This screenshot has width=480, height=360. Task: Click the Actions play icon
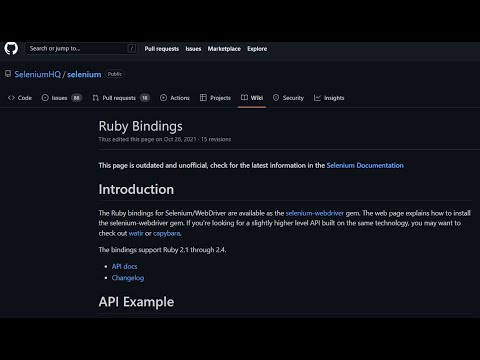(x=163, y=98)
